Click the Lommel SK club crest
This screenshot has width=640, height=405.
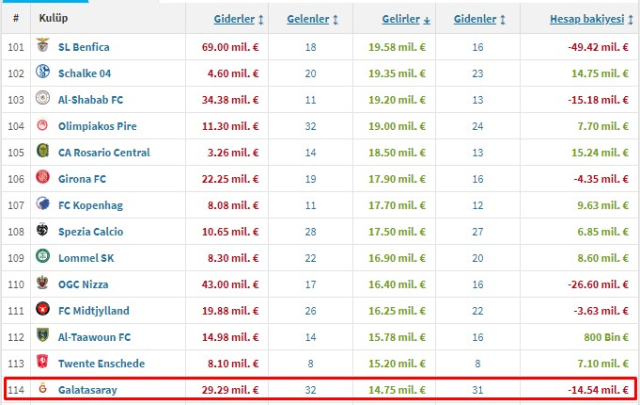[43, 256]
